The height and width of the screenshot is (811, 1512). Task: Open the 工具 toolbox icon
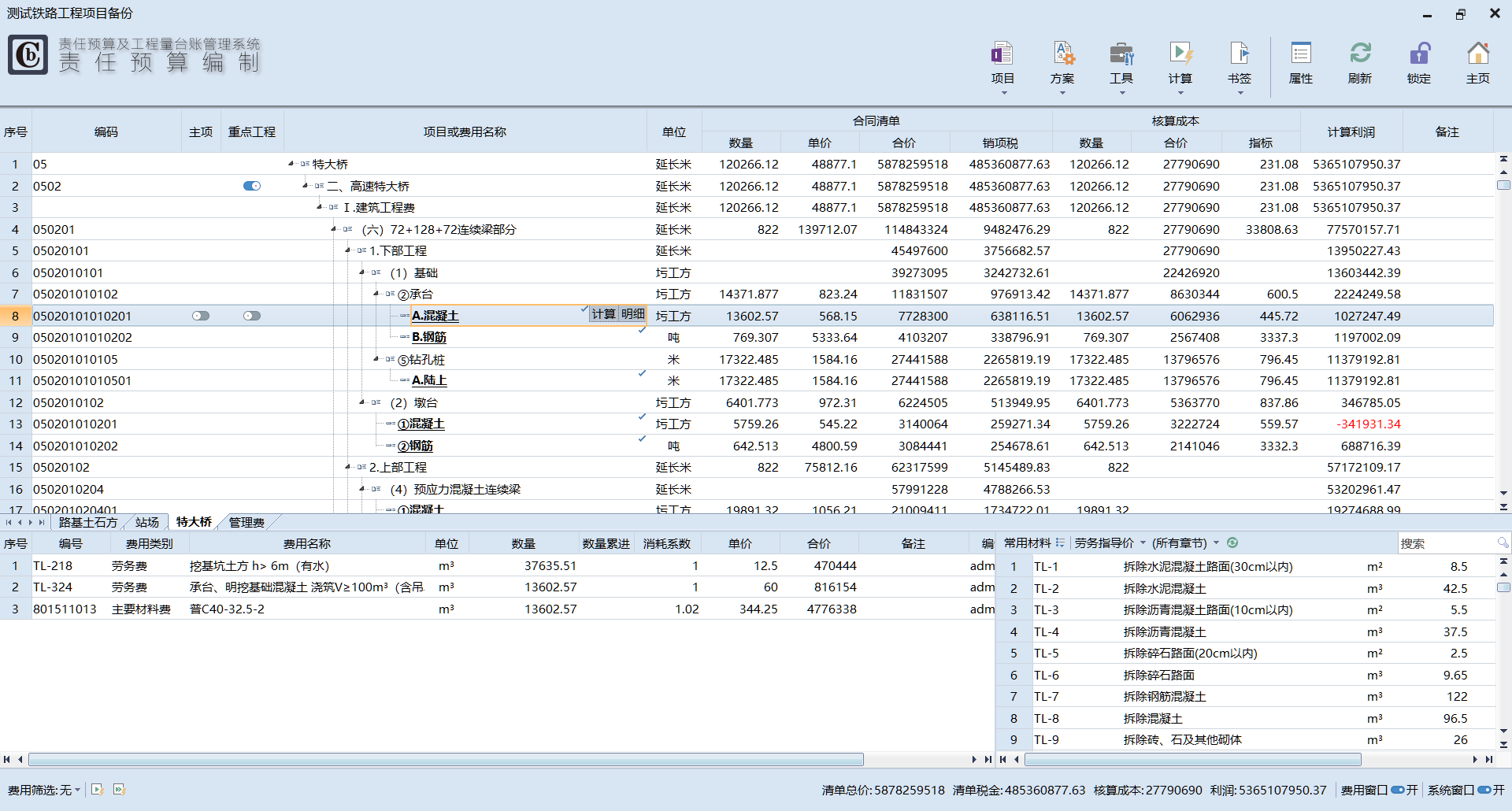1121,63
